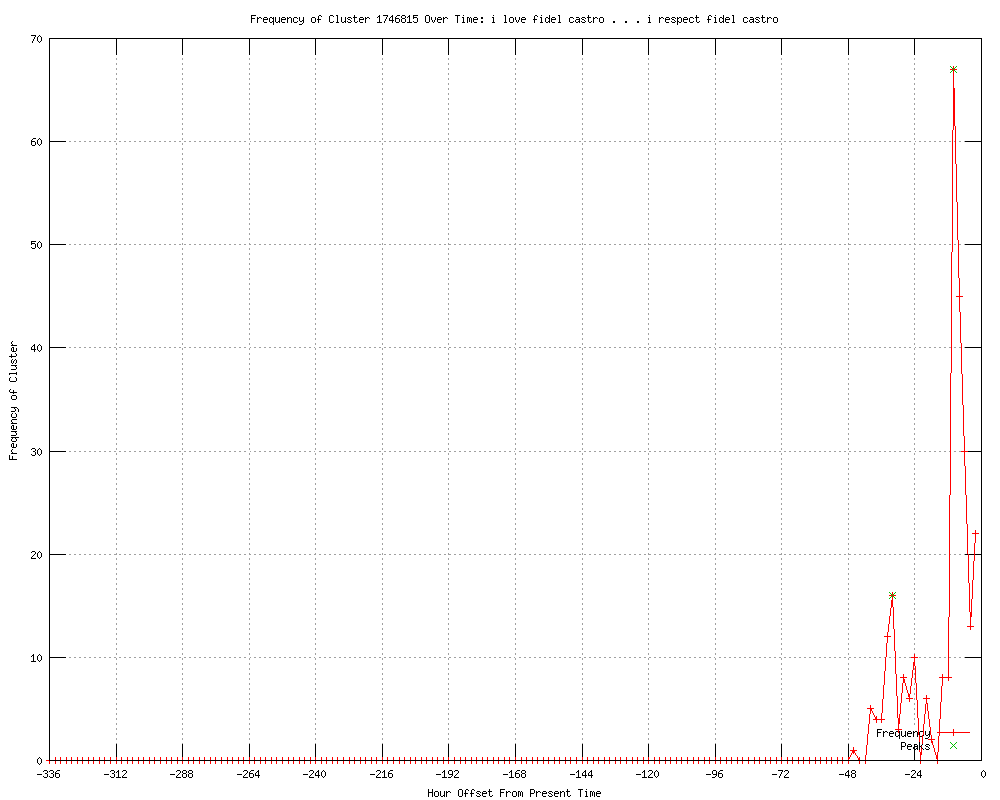Click the 50 tick label on y-axis
This screenshot has width=1000, height=800.
click(35, 245)
